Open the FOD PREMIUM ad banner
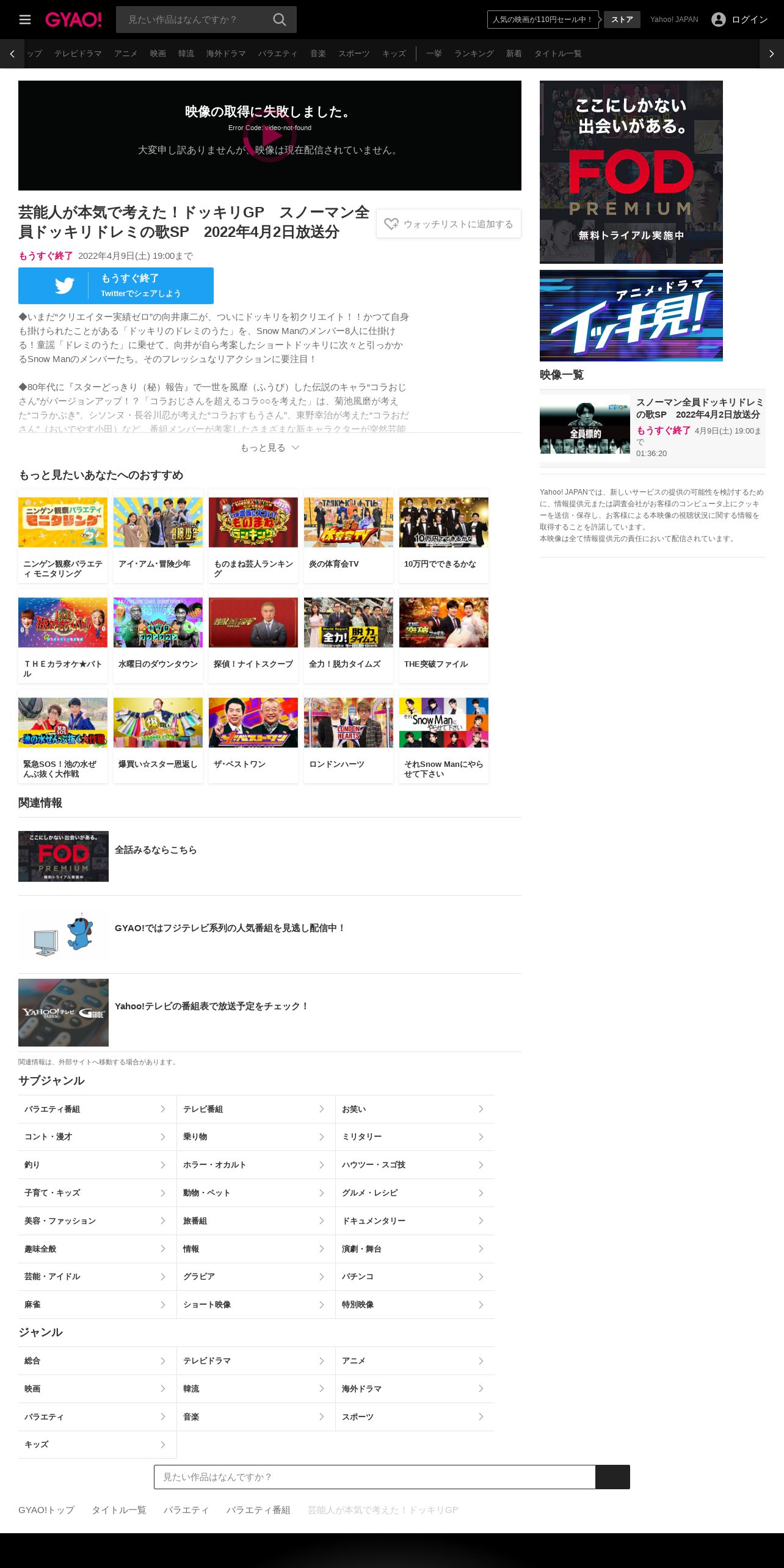 [x=631, y=172]
